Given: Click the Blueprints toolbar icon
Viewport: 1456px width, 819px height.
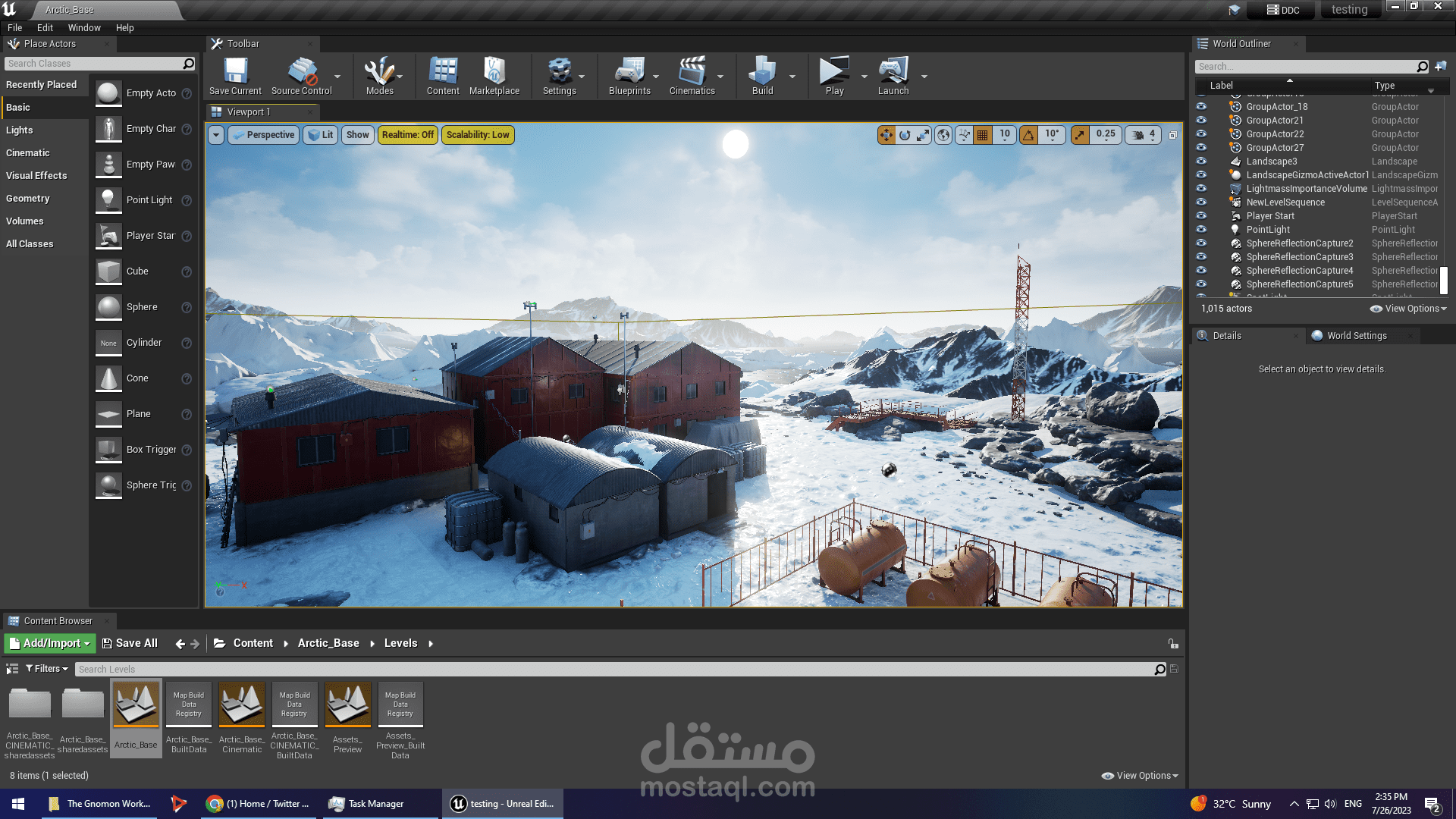Looking at the screenshot, I should [x=629, y=76].
